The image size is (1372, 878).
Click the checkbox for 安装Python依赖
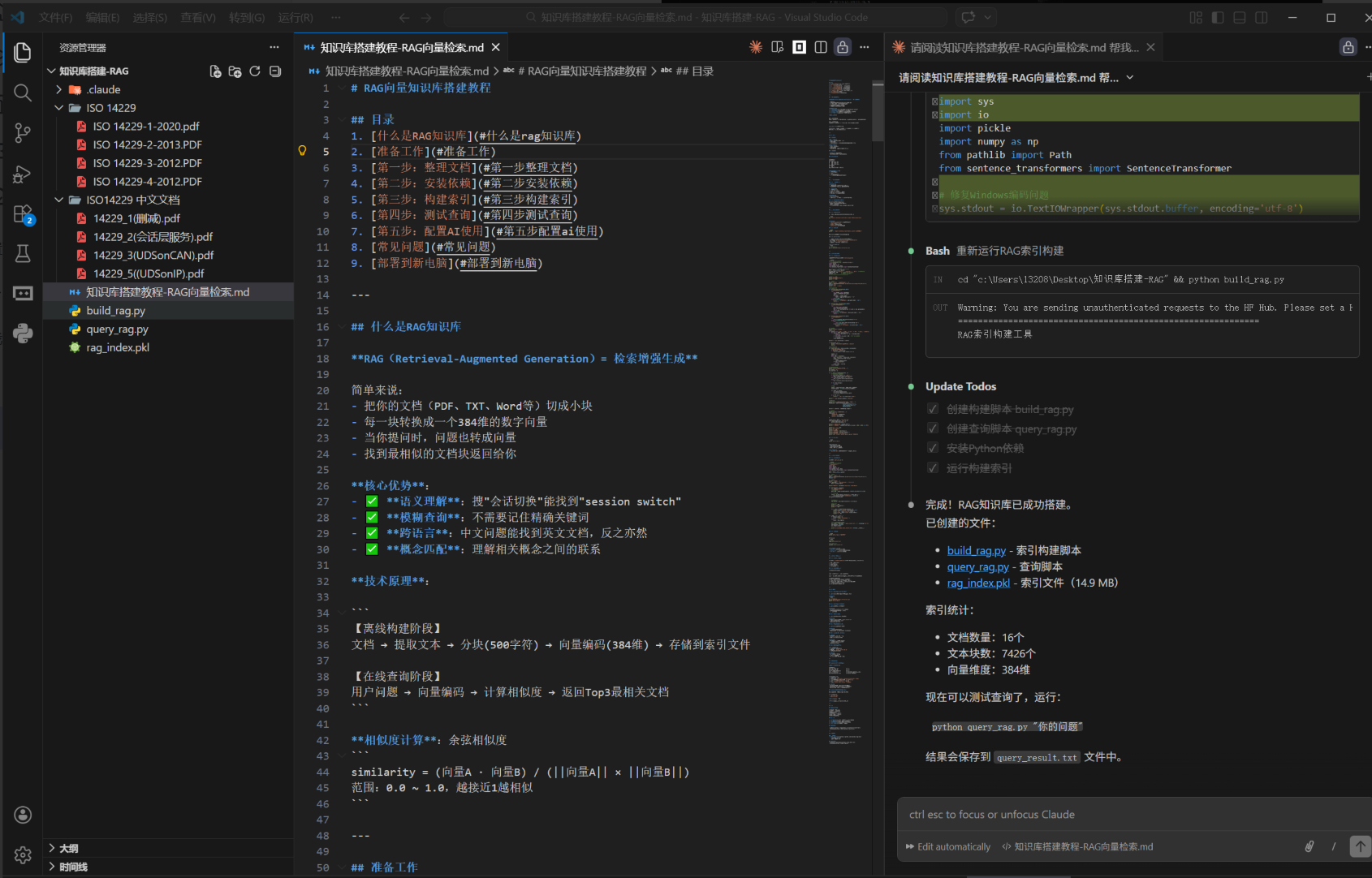[933, 448]
